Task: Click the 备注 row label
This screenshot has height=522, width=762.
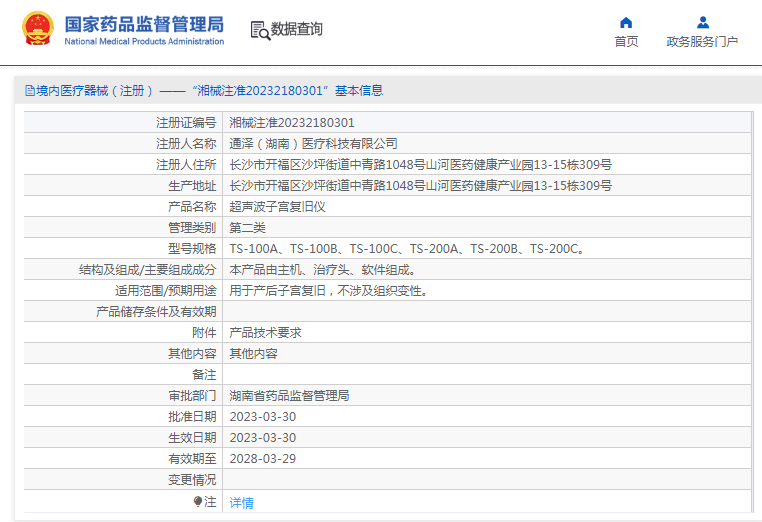Action: (x=204, y=375)
